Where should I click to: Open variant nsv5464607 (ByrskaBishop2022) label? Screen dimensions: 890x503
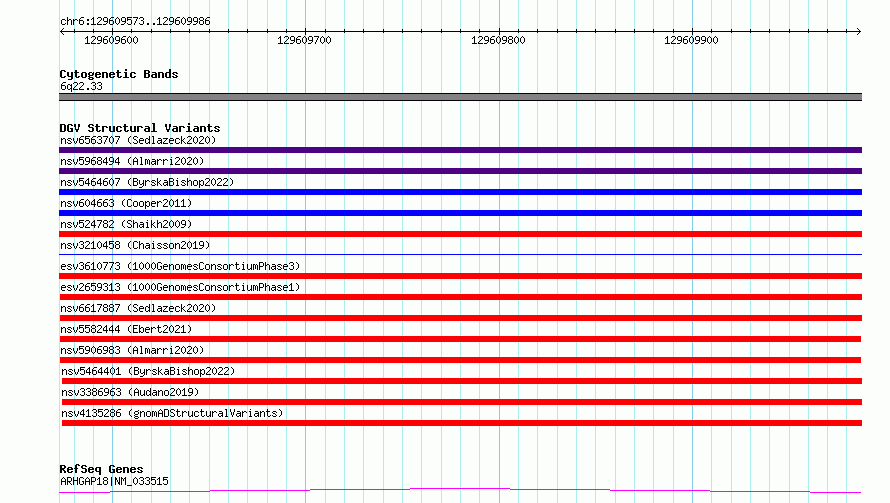point(147,182)
